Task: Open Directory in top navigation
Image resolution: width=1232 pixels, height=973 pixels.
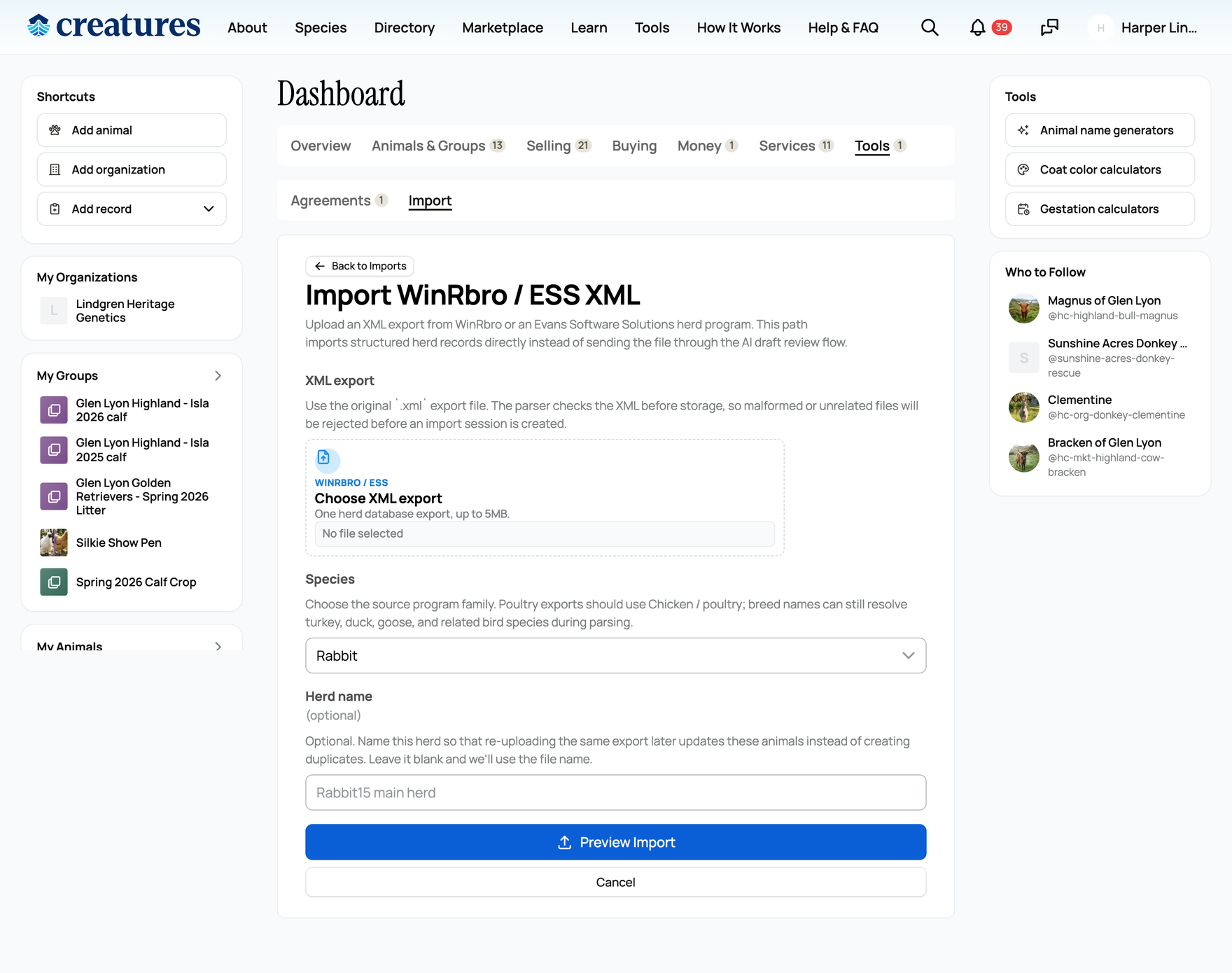Action: [x=405, y=28]
